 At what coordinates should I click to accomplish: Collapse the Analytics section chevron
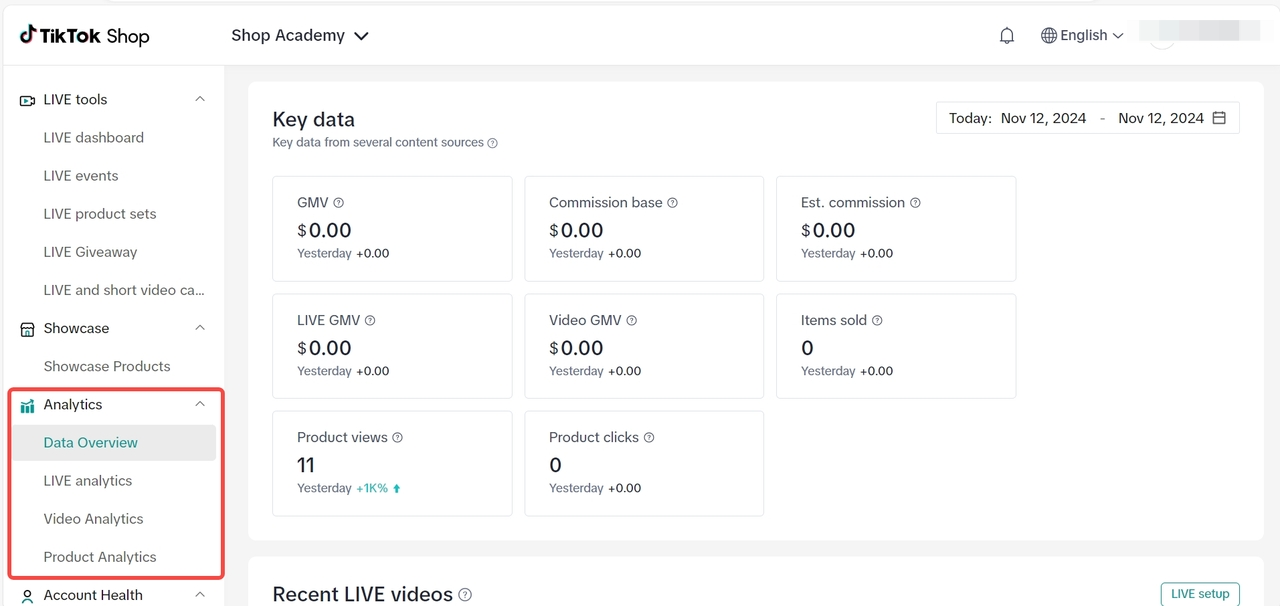click(x=200, y=404)
